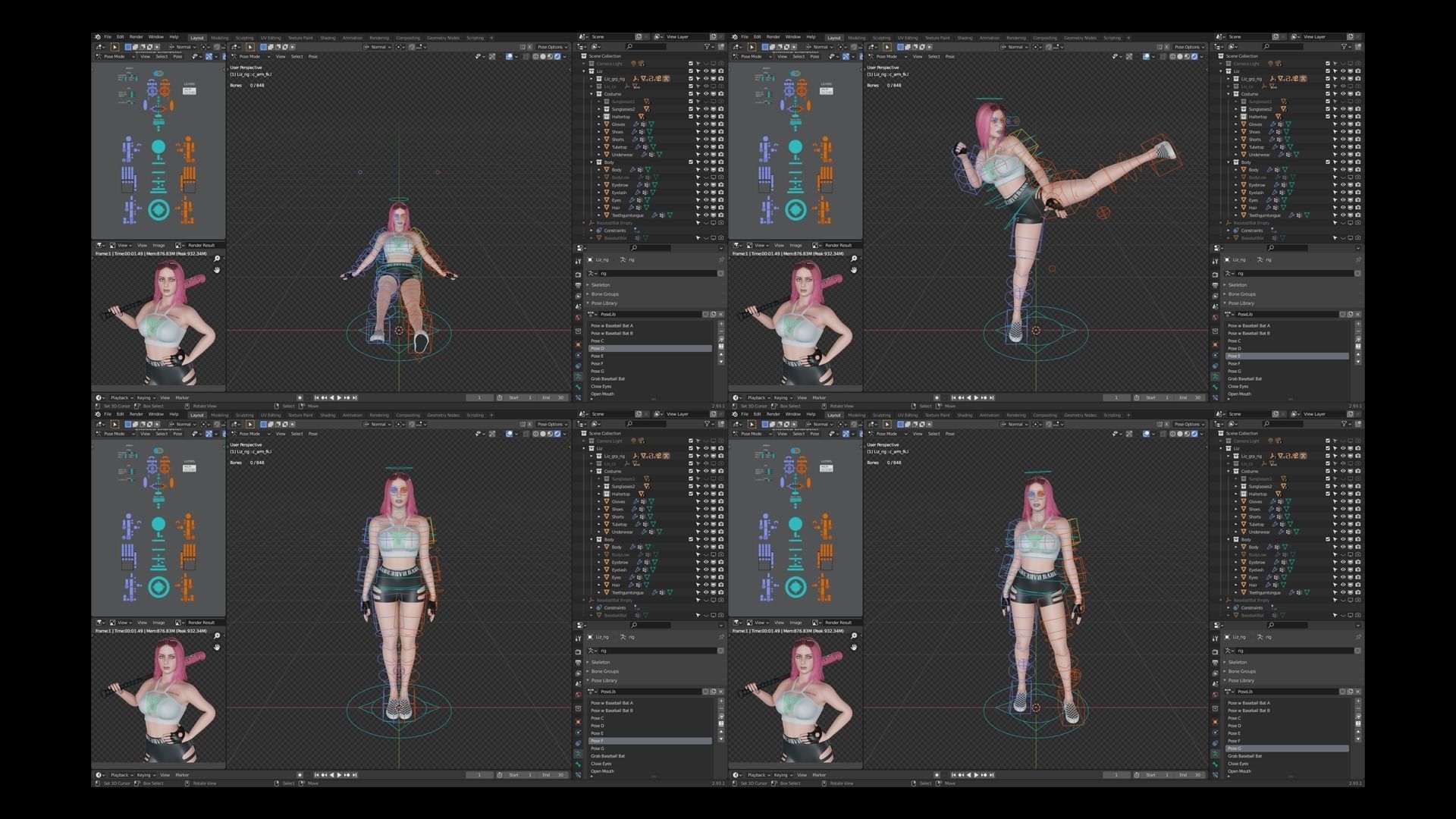Click image zoom magnifier in seated-pose window render preview
1456x819 pixels.
217,259
